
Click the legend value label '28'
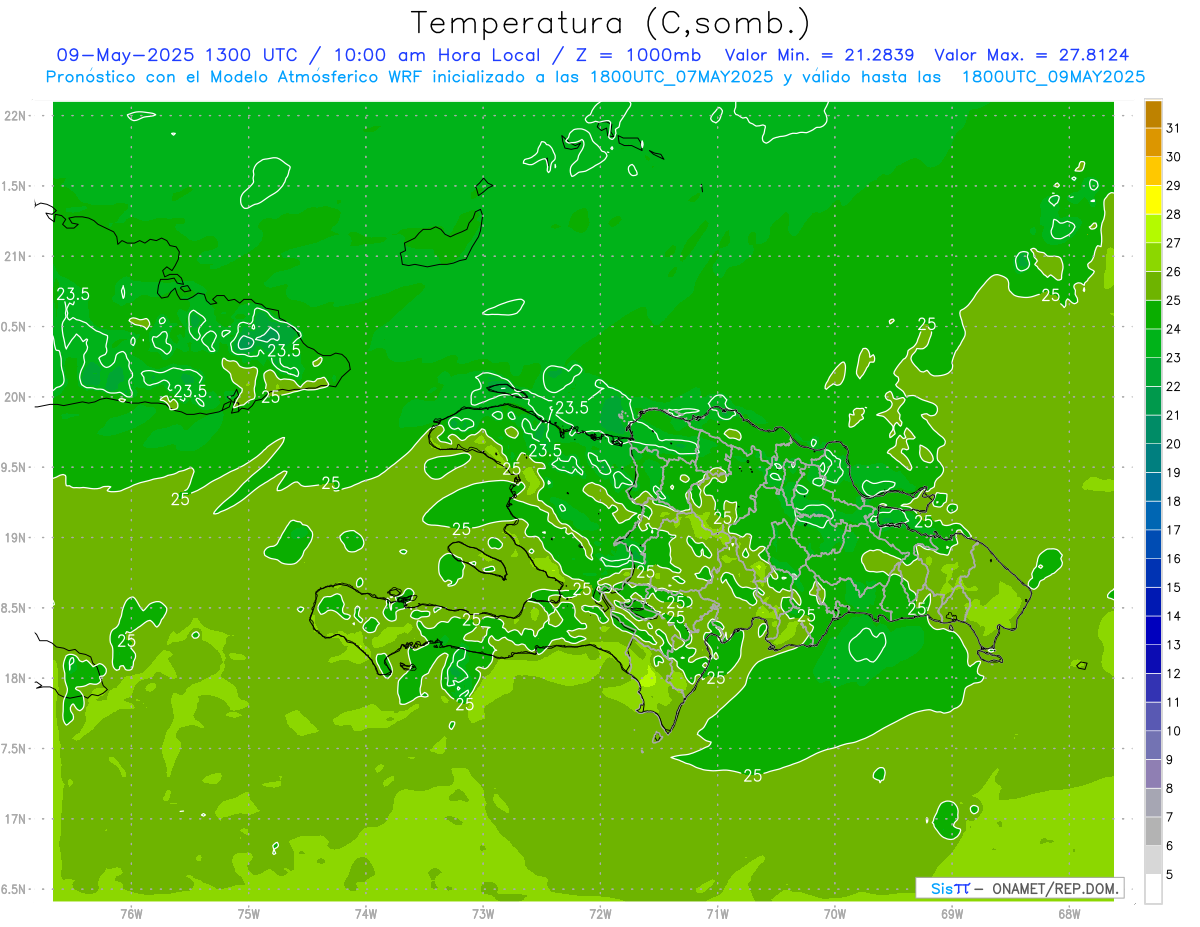tap(1173, 214)
